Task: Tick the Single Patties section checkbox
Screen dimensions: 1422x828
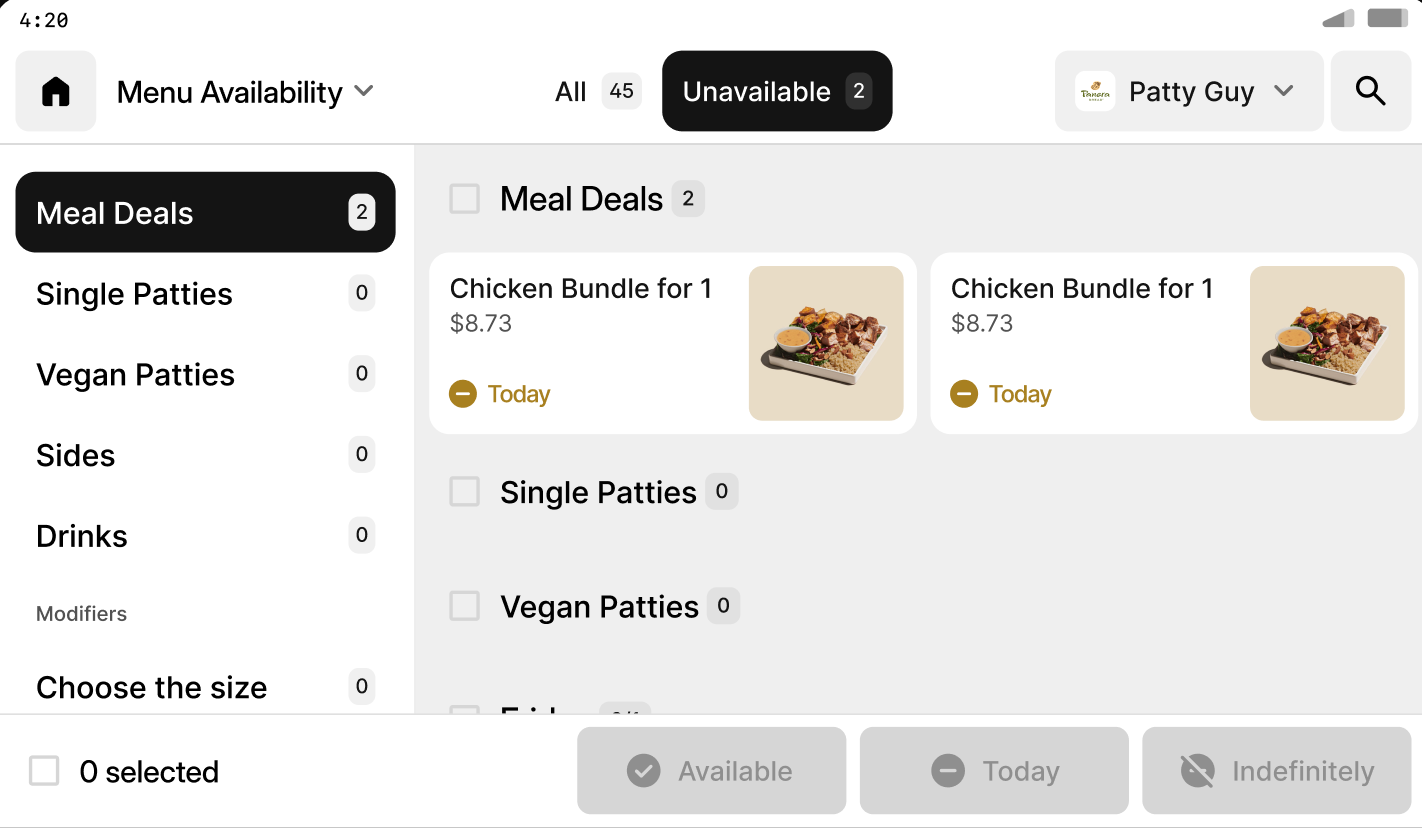Action: [465, 492]
